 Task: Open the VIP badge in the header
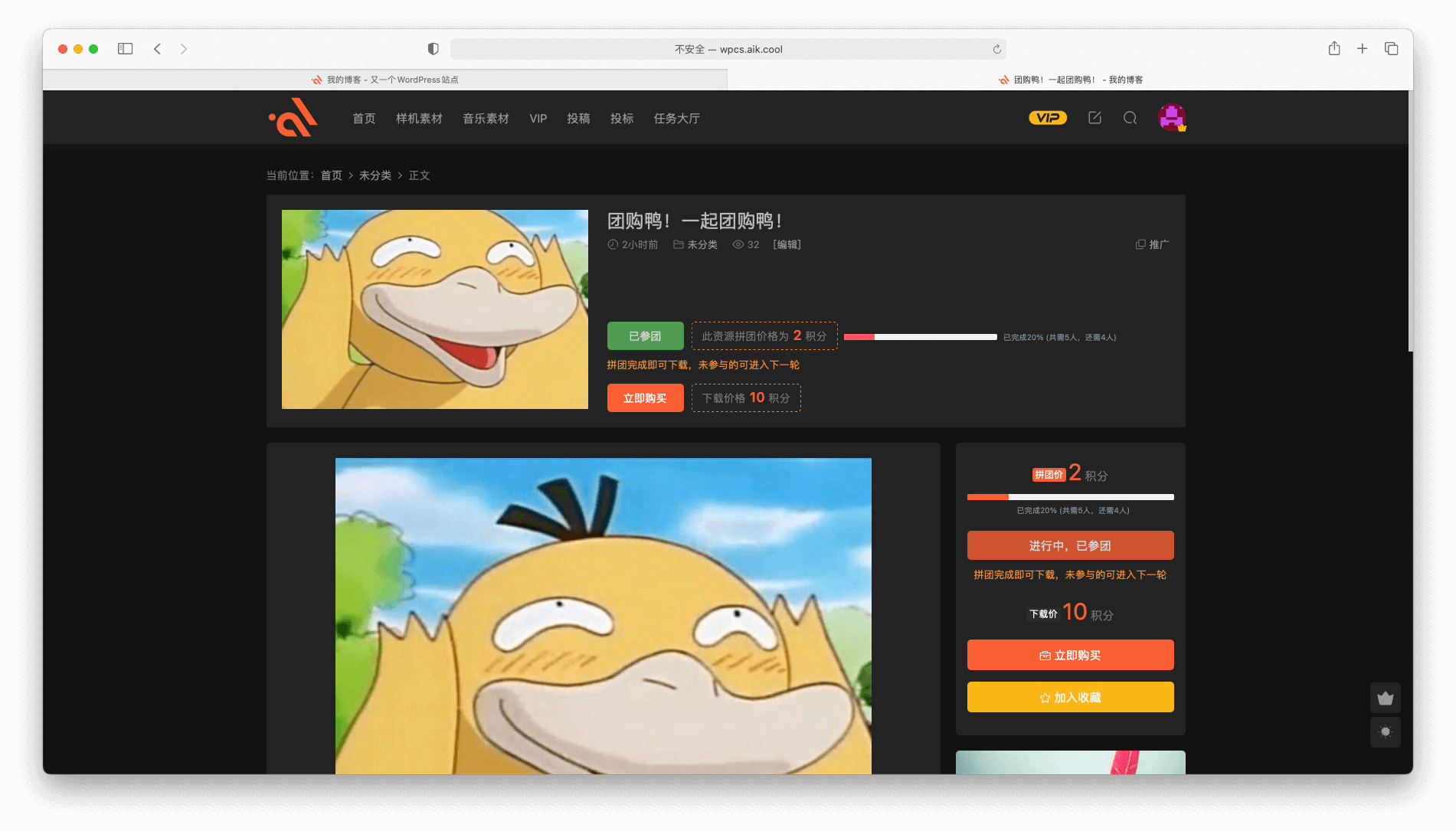click(1047, 118)
